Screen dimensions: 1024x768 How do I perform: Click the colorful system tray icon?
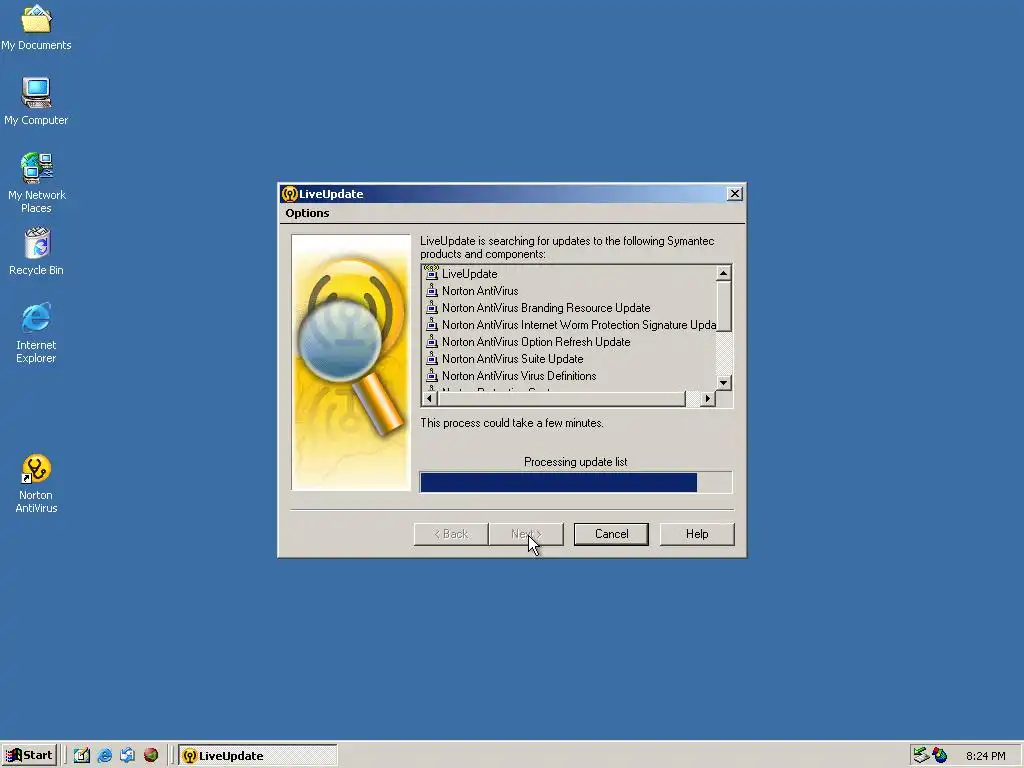pos(940,756)
